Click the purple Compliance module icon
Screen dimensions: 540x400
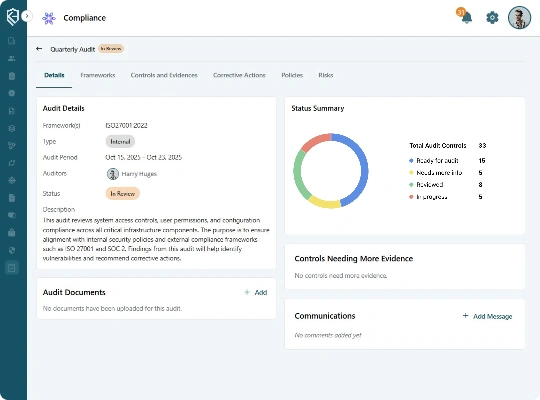(x=49, y=18)
